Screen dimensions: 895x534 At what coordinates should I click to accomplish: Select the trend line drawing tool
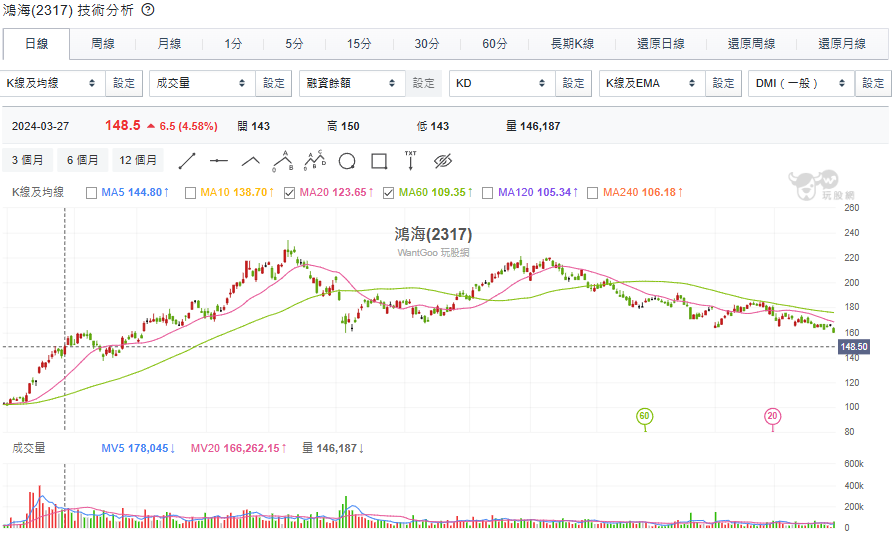point(187,160)
